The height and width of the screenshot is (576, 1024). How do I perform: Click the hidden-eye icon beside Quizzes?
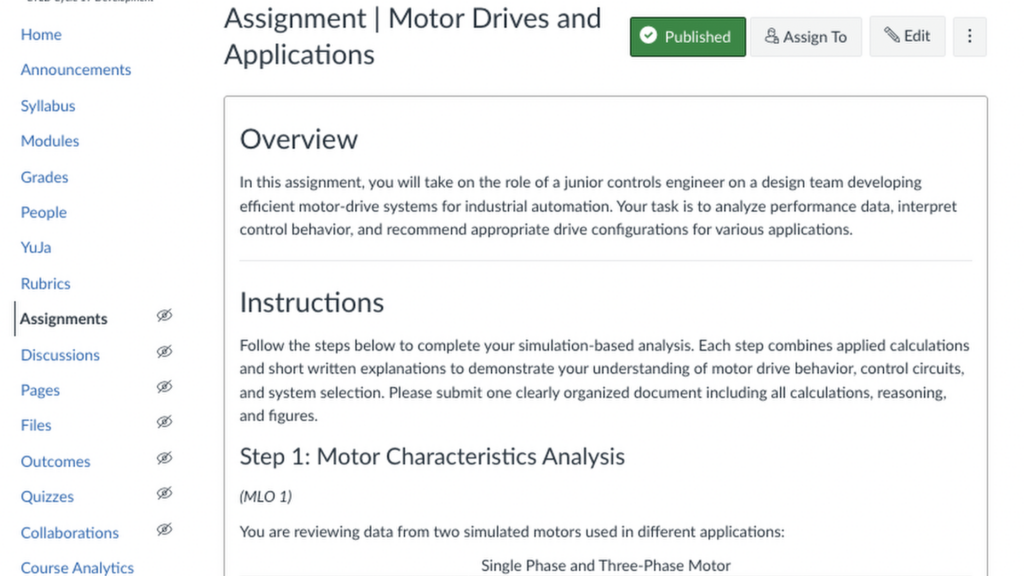tap(164, 493)
